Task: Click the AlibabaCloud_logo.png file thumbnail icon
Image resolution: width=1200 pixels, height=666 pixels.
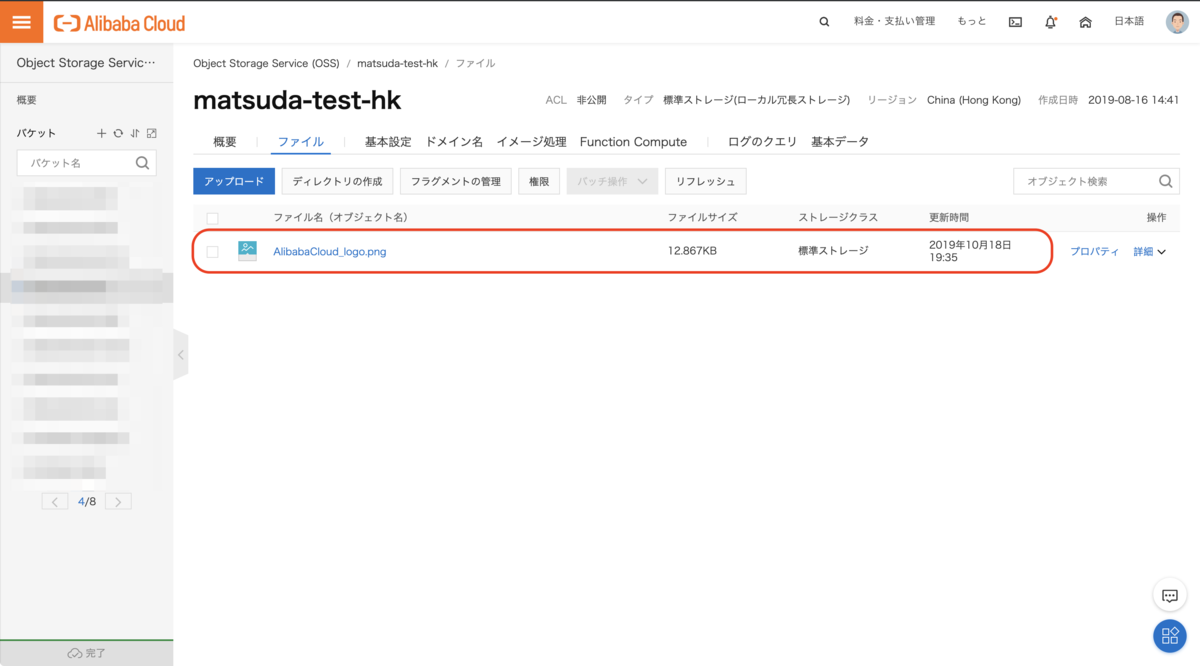Action: (247, 251)
